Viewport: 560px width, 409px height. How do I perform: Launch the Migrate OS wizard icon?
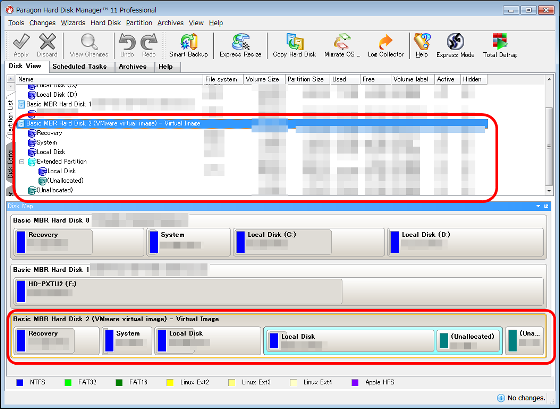[x=342, y=45]
